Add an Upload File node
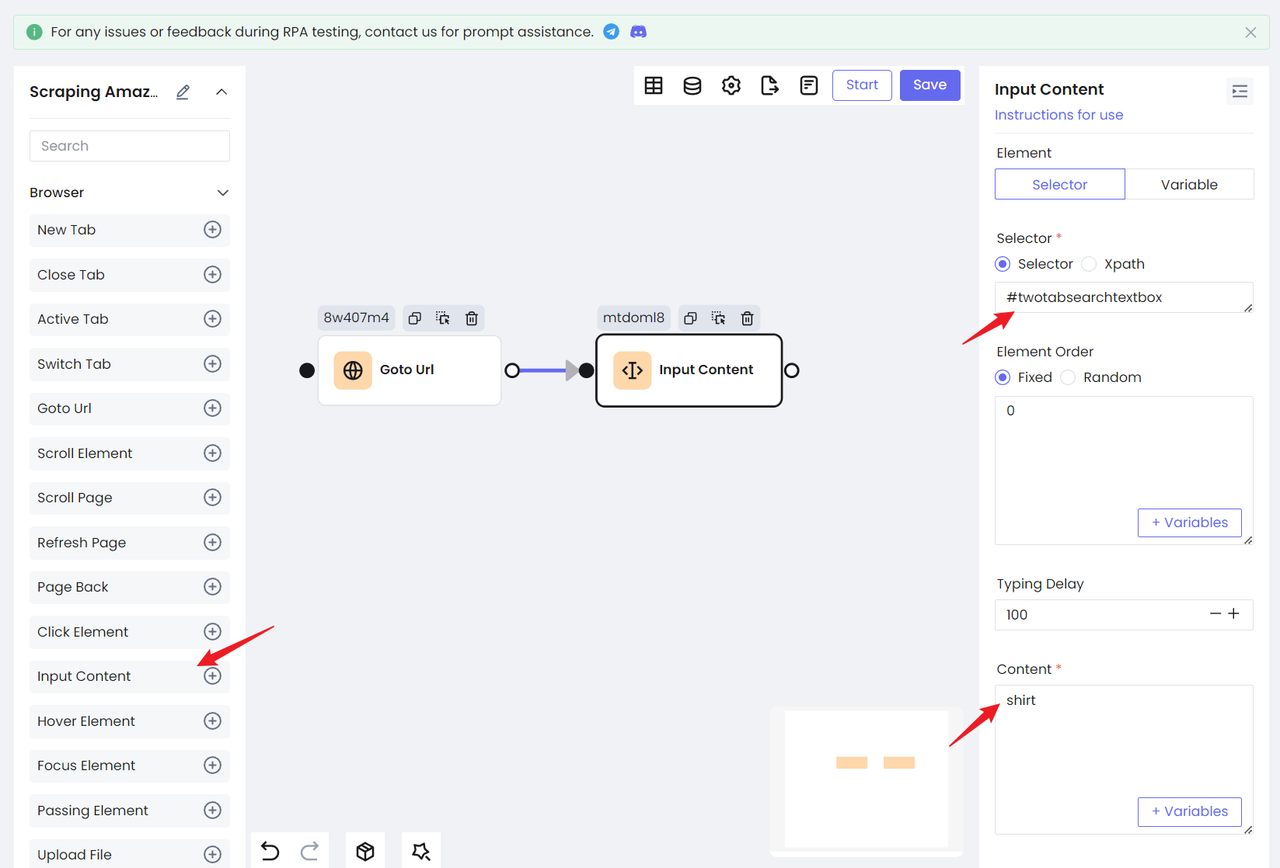The height and width of the screenshot is (868, 1280). coord(212,854)
